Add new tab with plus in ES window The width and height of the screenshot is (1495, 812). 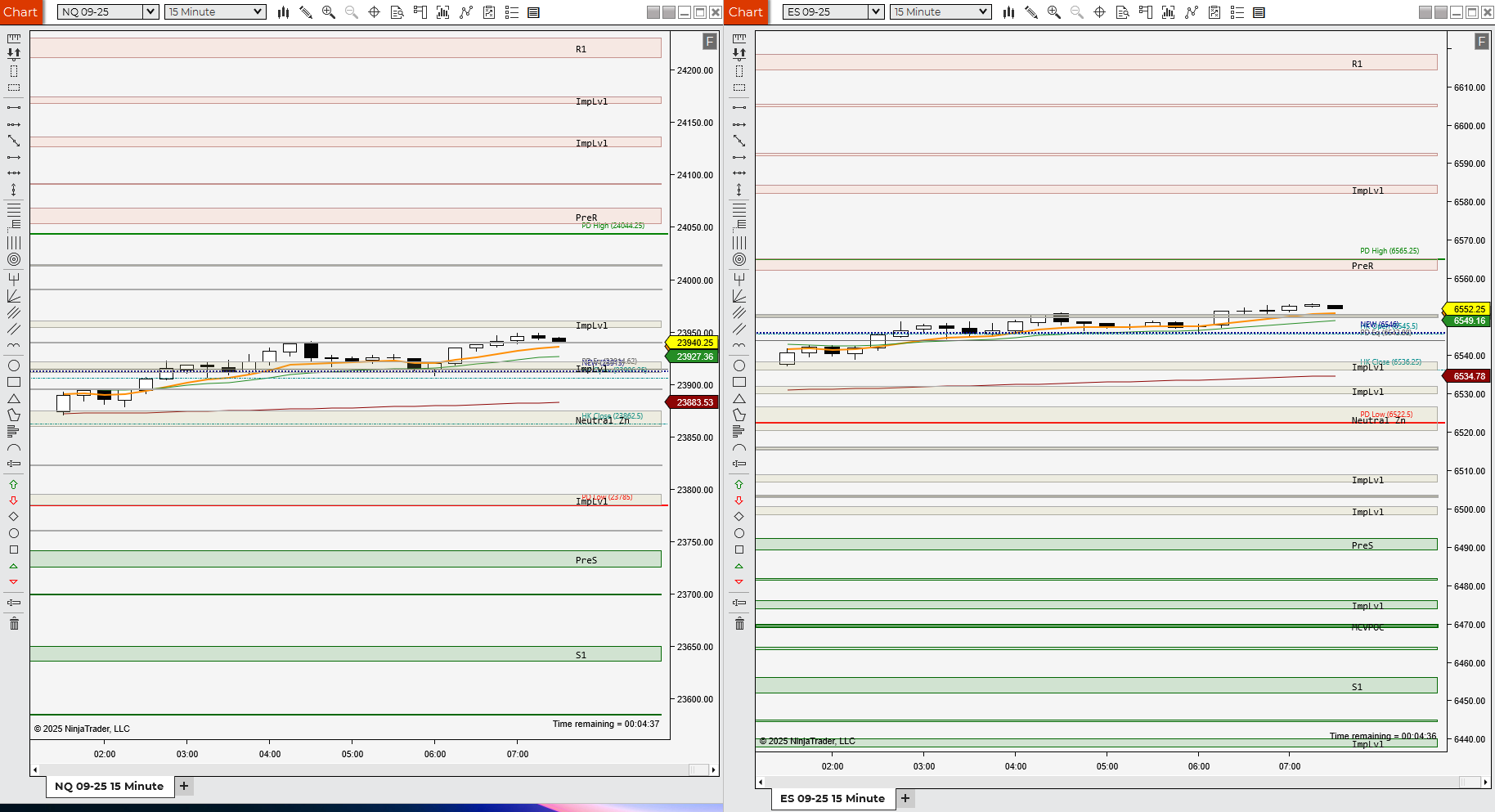(905, 798)
